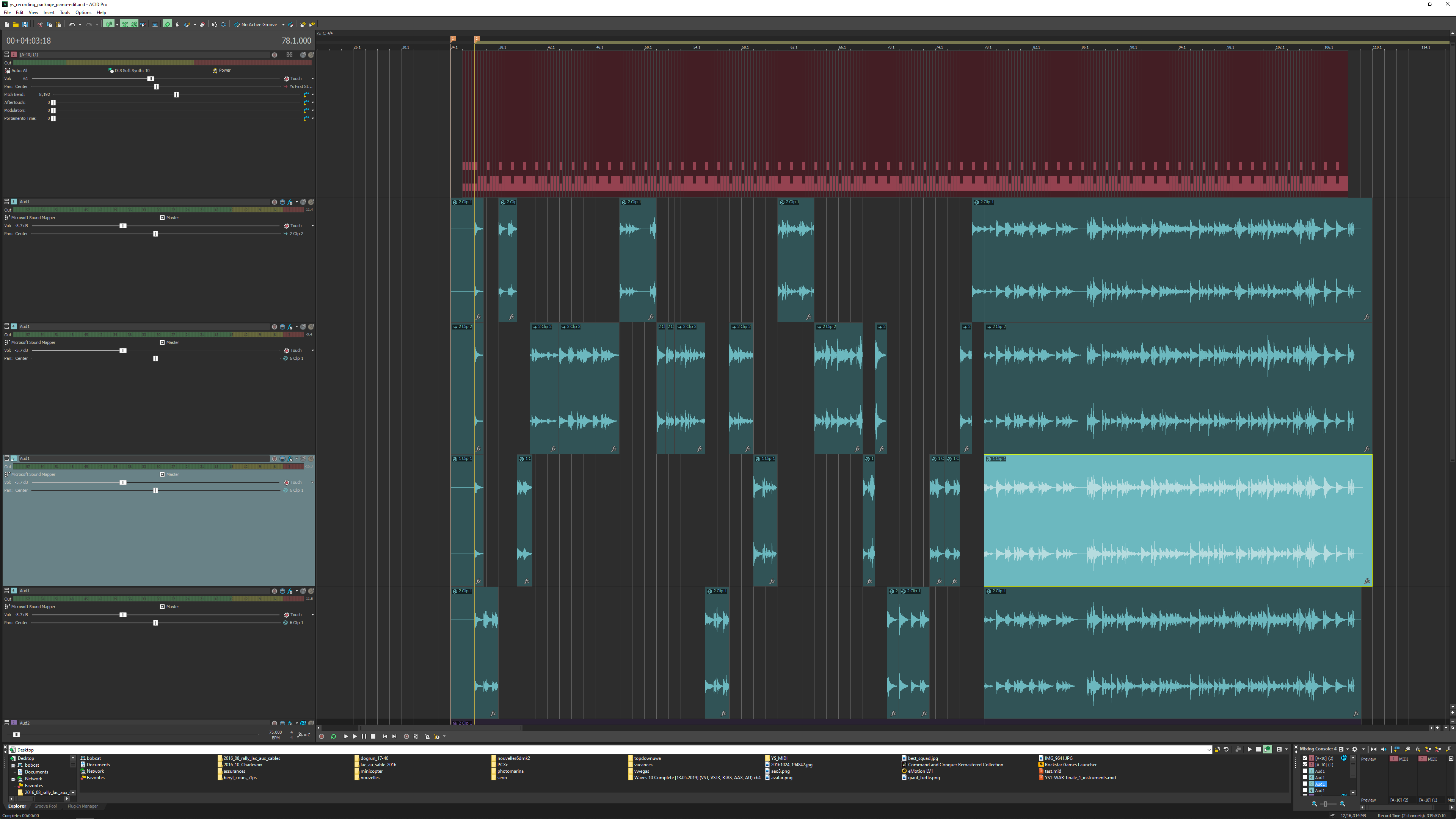Mute the [A-10] (1) MIDI track
Viewport: 1456px width, 819px height.
tap(303, 55)
